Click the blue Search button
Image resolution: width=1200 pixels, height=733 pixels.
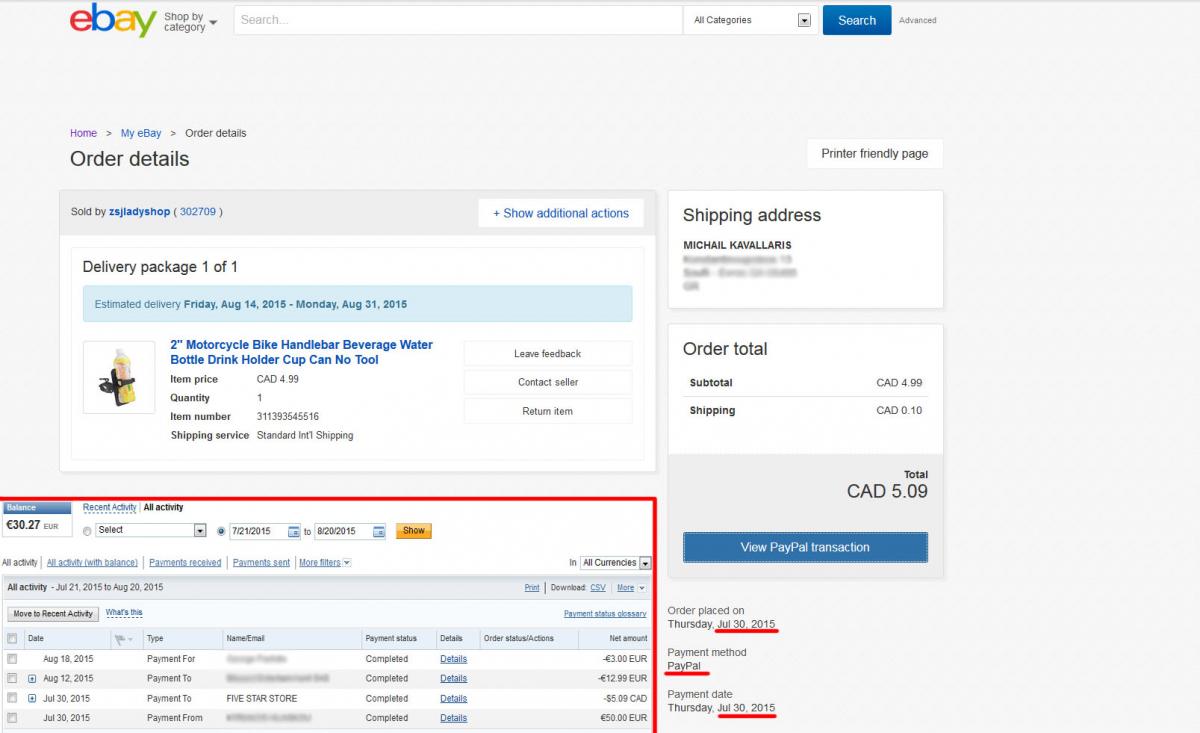[857, 20]
